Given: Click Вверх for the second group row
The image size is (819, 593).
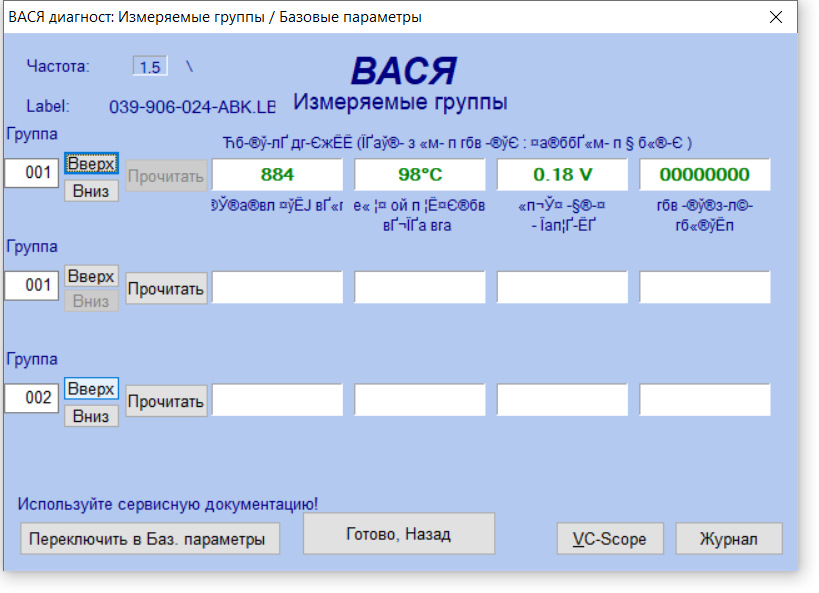Looking at the screenshot, I should point(91,276).
